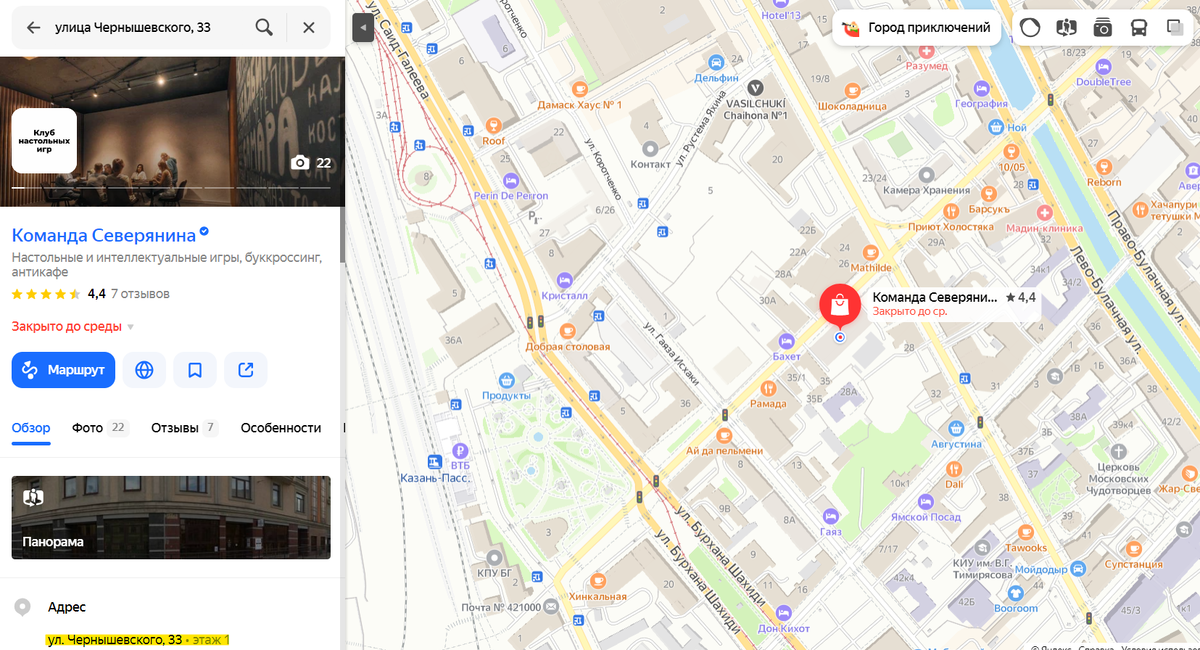1200x650 pixels.
Task: Click the red Команда Северянина map pin
Action: click(x=839, y=304)
